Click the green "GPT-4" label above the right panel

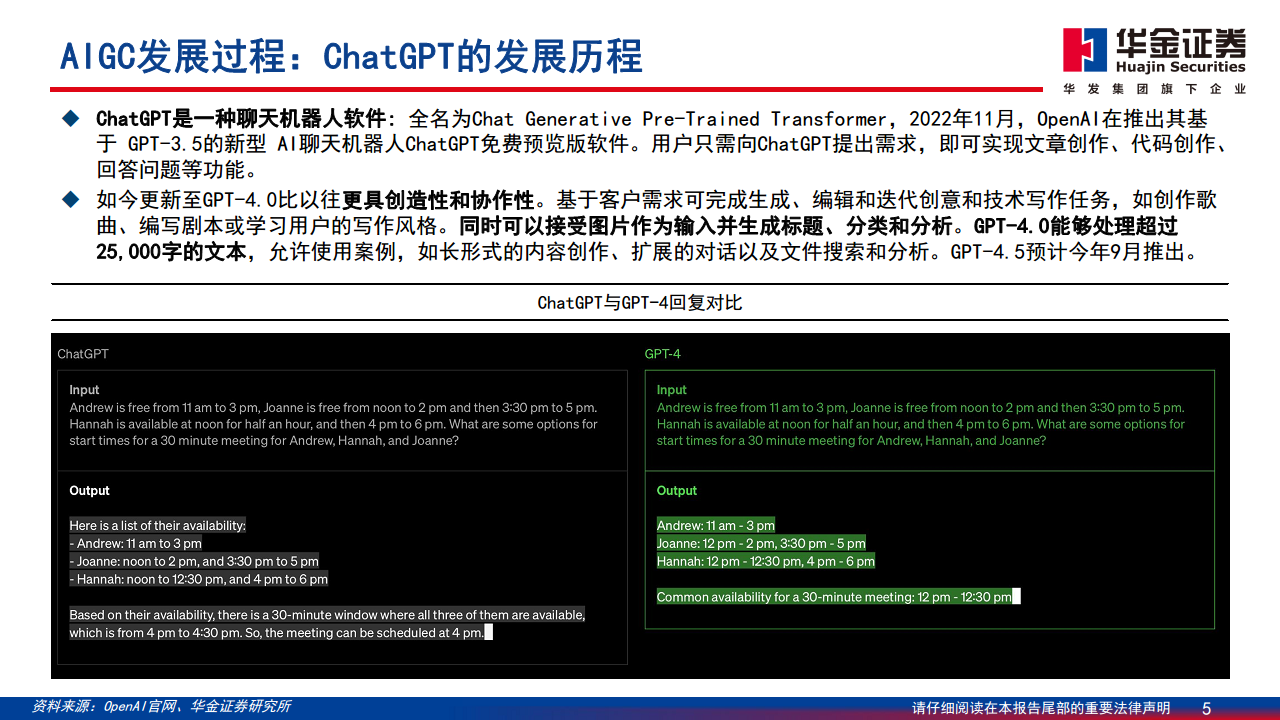tap(662, 354)
